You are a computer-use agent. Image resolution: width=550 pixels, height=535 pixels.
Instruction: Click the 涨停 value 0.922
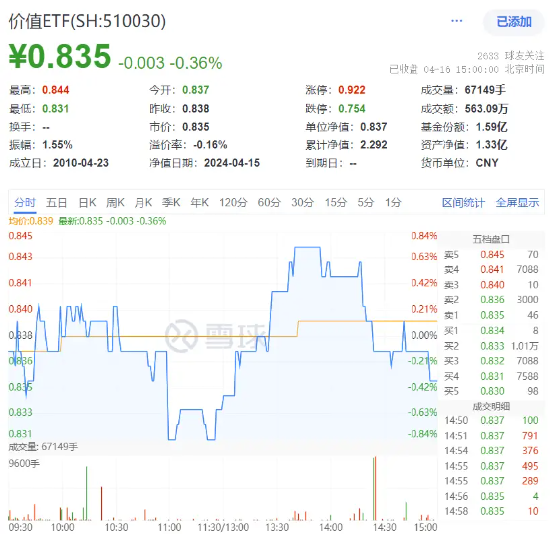(351, 90)
